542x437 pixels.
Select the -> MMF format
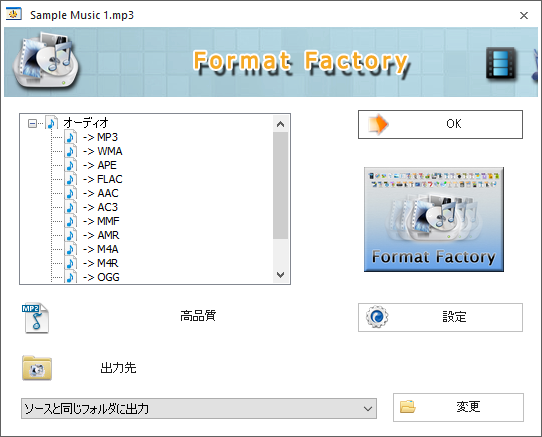101,221
